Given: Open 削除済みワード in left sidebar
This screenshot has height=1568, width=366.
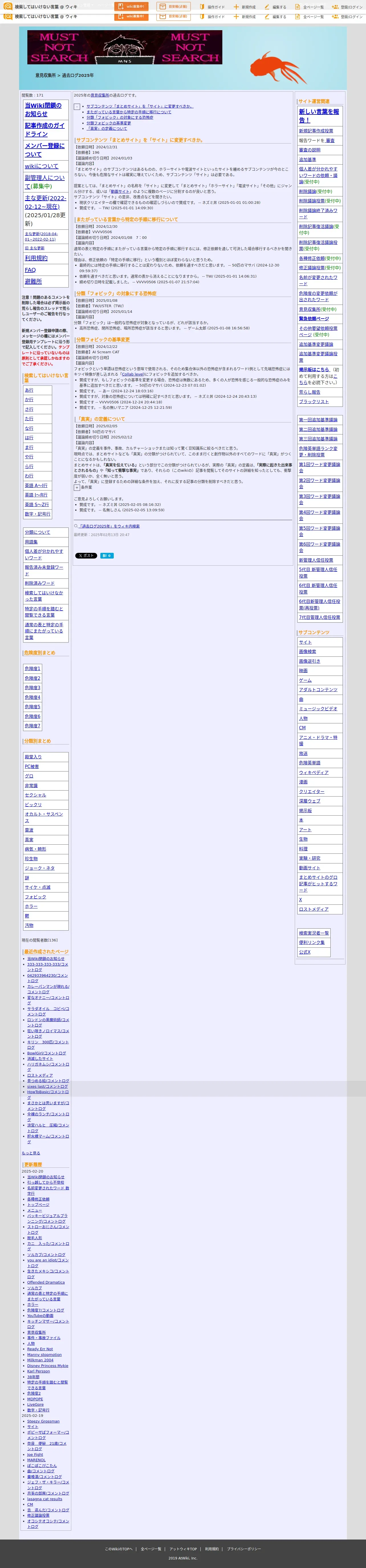Looking at the screenshot, I should (x=40, y=583).
